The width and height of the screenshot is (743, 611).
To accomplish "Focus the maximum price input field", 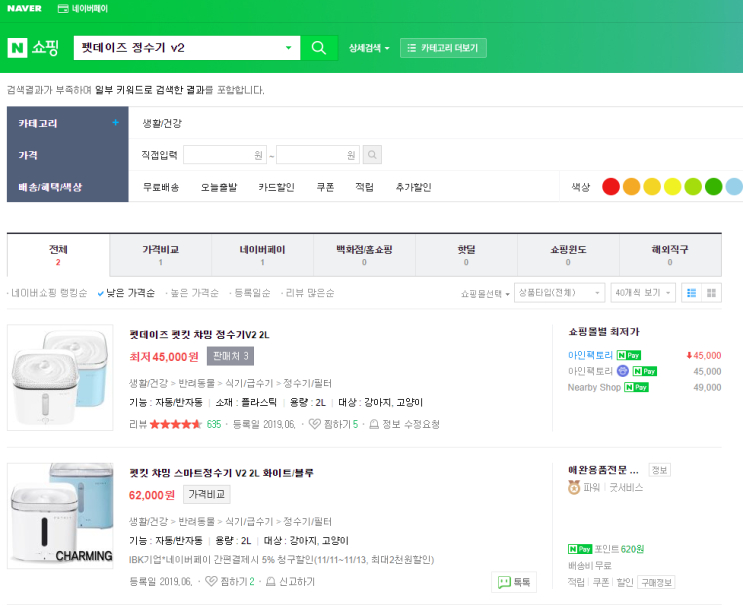I will (318, 155).
